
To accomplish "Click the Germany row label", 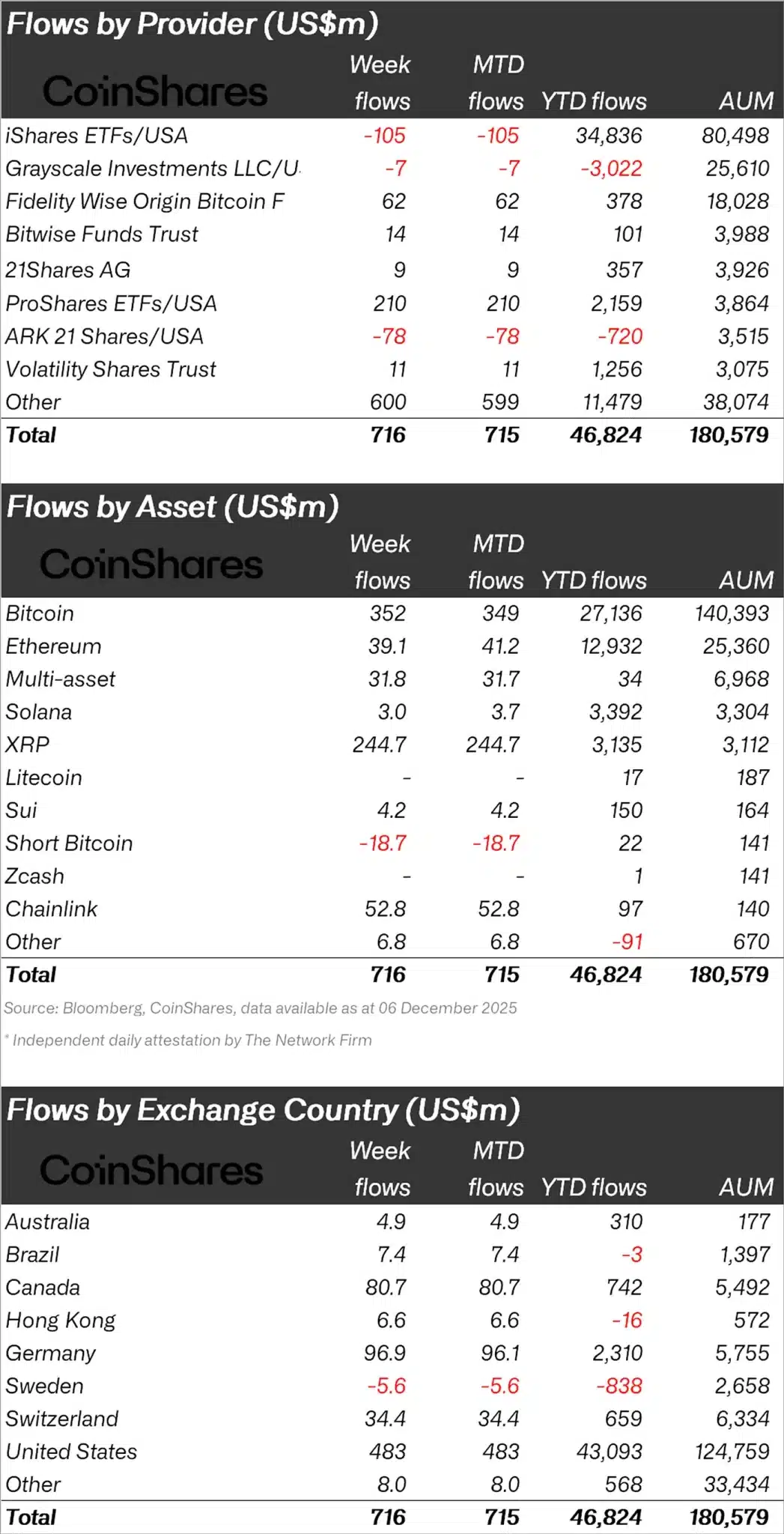I will tap(51, 1353).
